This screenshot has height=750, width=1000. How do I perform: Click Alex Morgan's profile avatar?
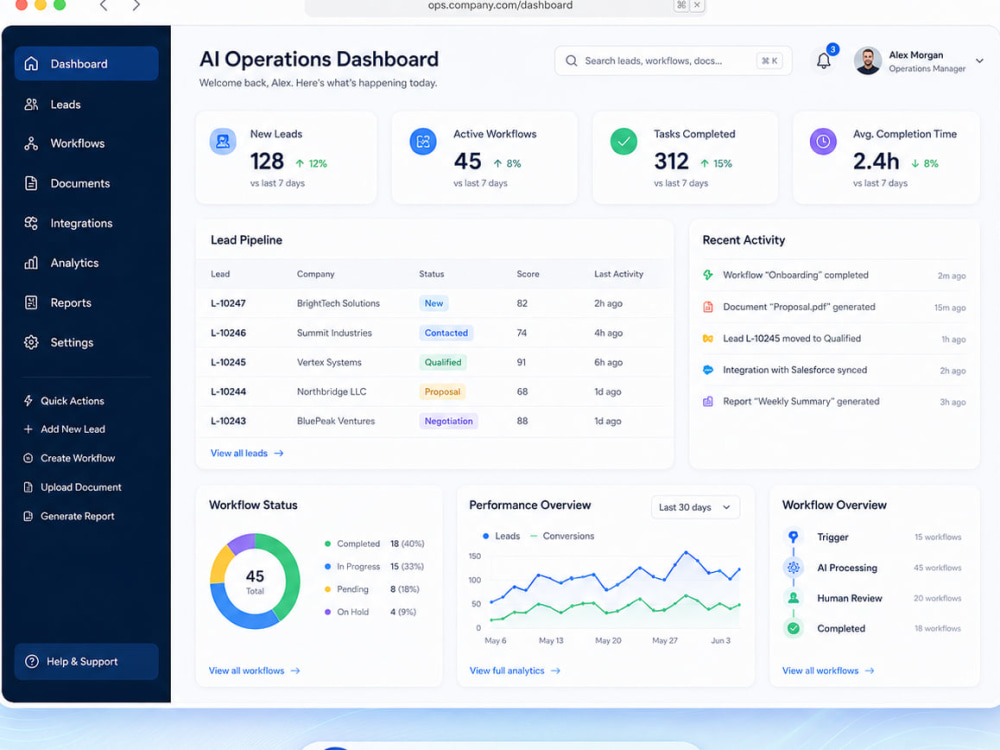tap(867, 61)
